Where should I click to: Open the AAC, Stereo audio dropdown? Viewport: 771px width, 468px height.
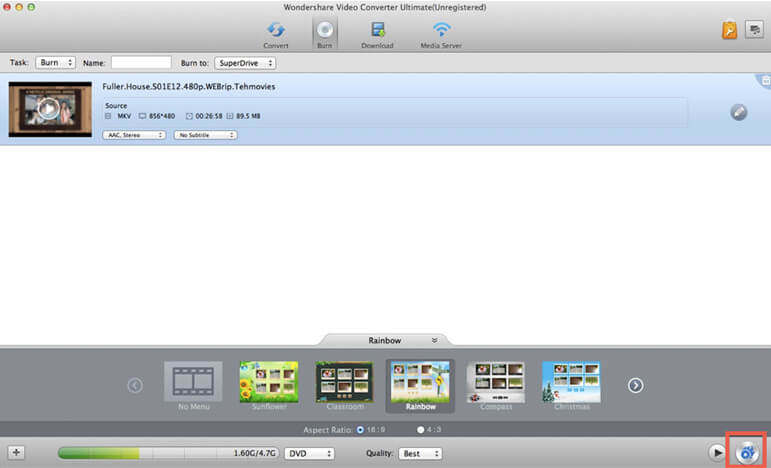click(x=134, y=135)
